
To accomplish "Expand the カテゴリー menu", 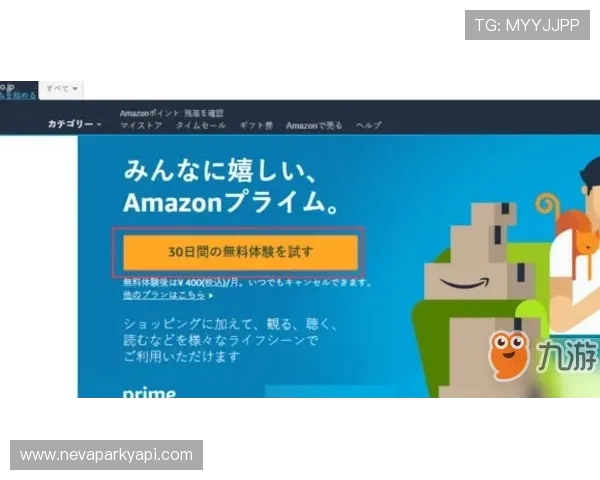I will point(75,124).
